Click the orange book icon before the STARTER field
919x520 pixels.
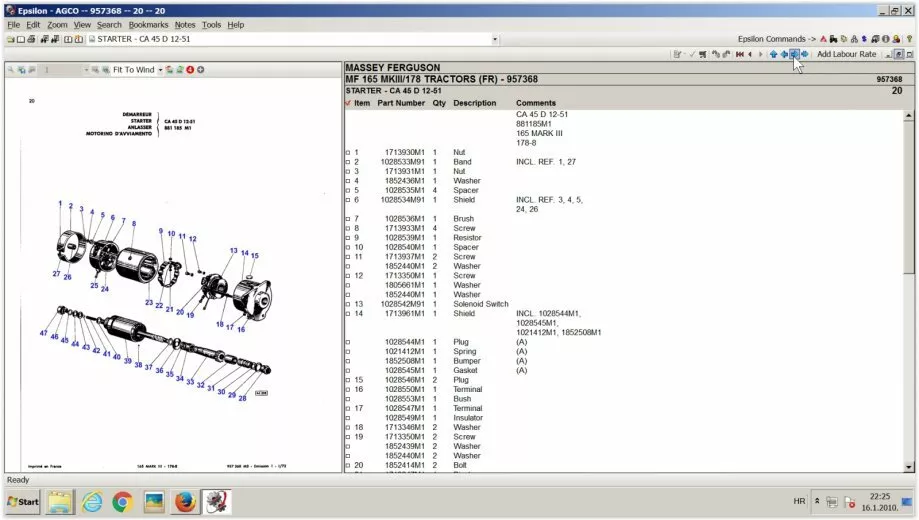[x=78, y=39]
